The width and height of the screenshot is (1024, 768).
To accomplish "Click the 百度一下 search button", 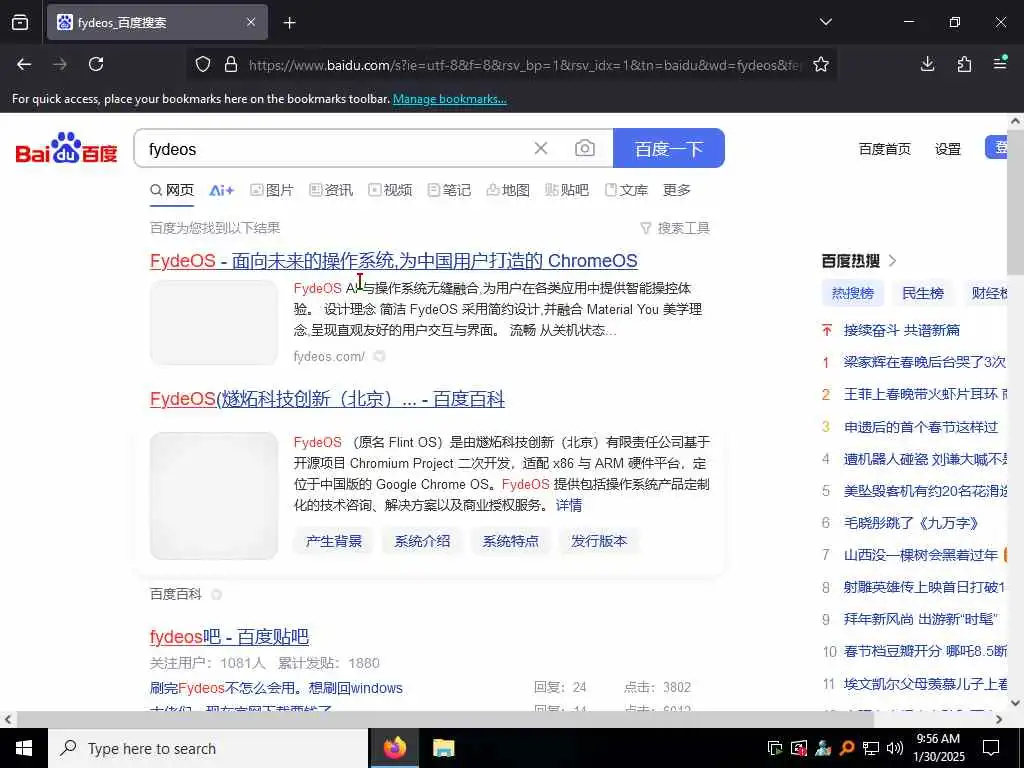I will click(x=669, y=148).
